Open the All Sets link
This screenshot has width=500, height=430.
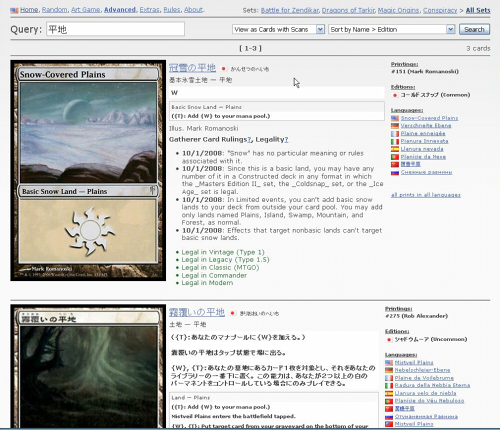tap(478, 10)
